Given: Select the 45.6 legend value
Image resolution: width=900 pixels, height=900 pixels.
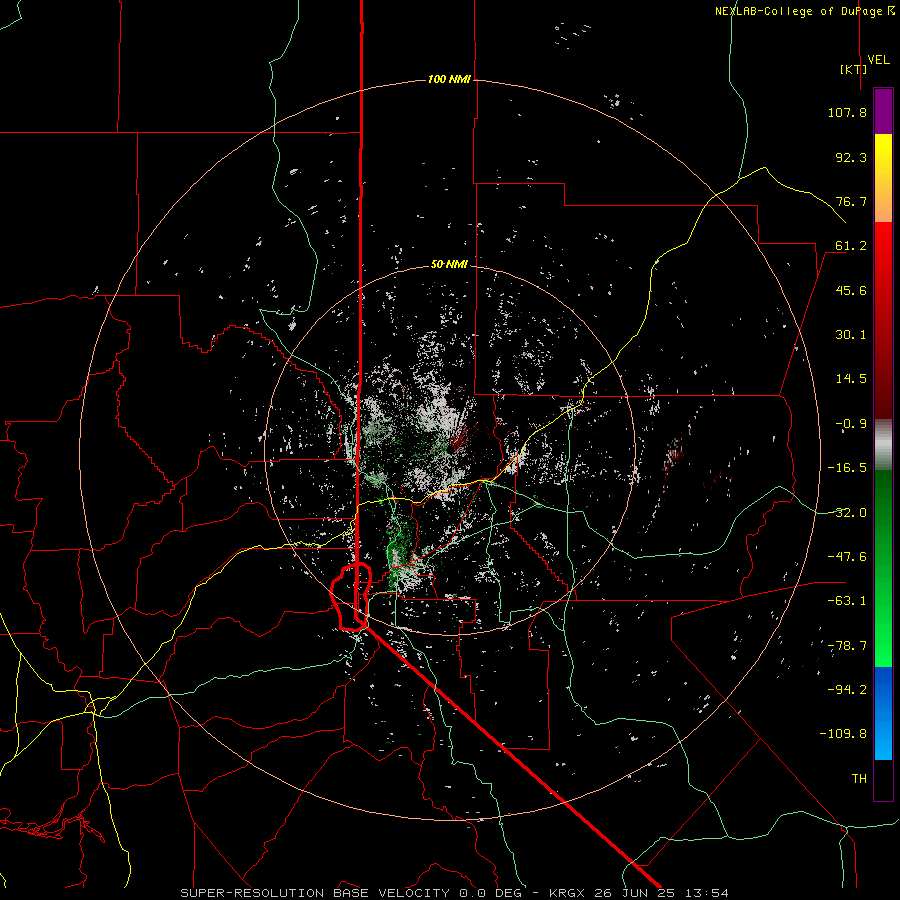Looking at the screenshot, I should pos(851,290).
